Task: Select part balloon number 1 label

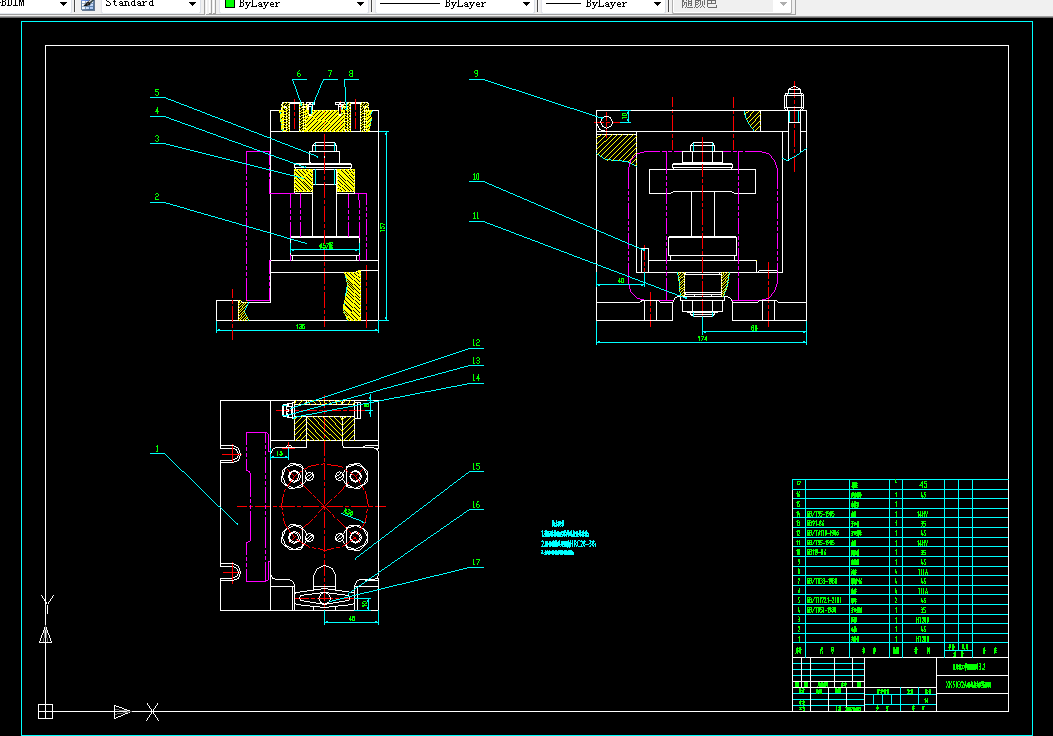Action: (157, 449)
